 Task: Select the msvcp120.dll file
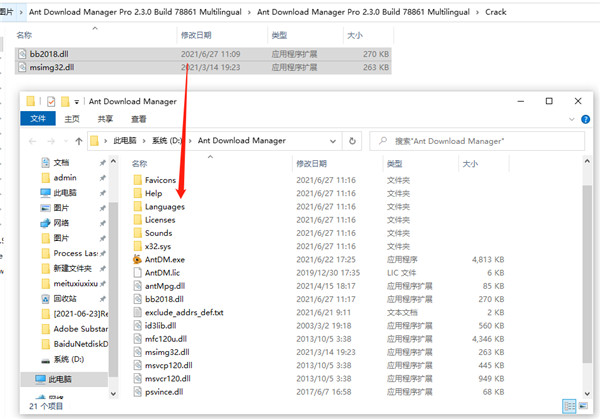[168, 365]
